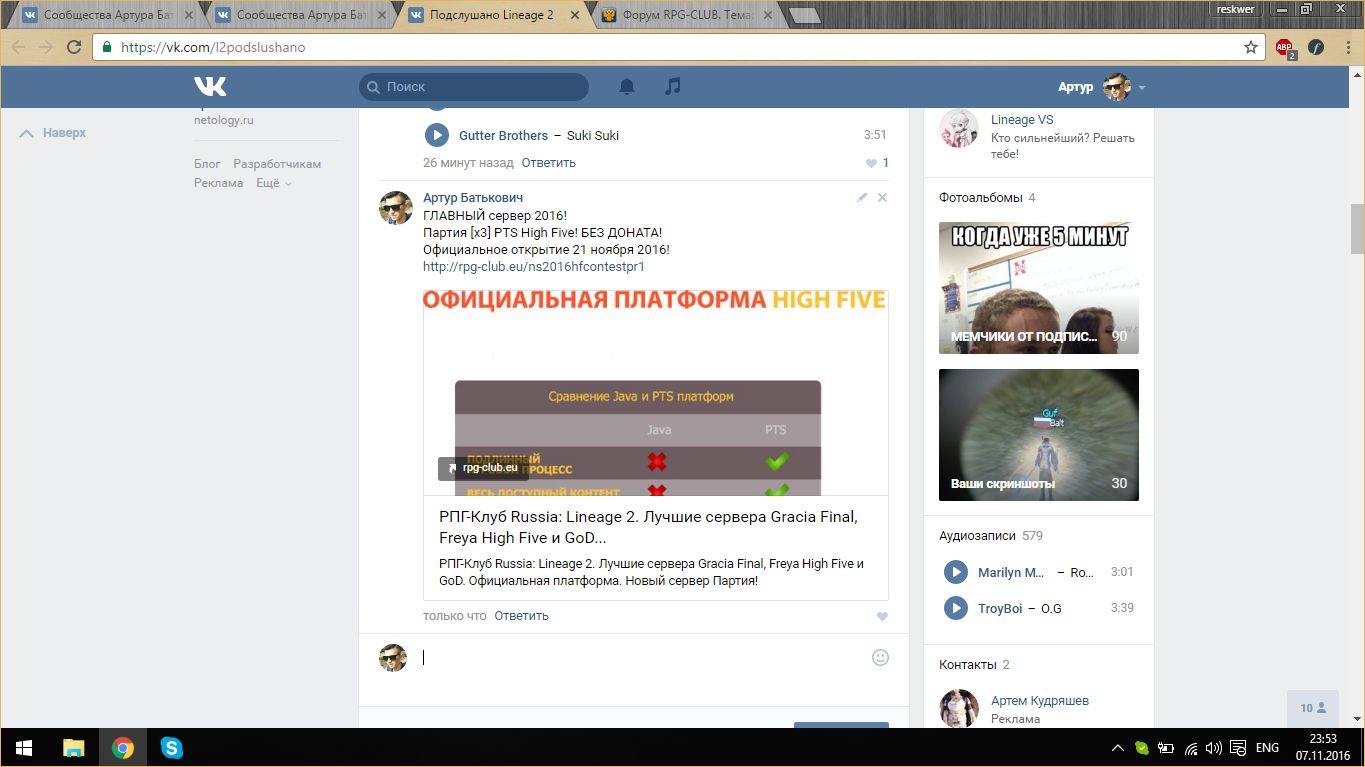Image resolution: width=1365 pixels, height=767 pixels.
Task: Click the page's vertical scrollbar thumb
Action: [x=1357, y=229]
